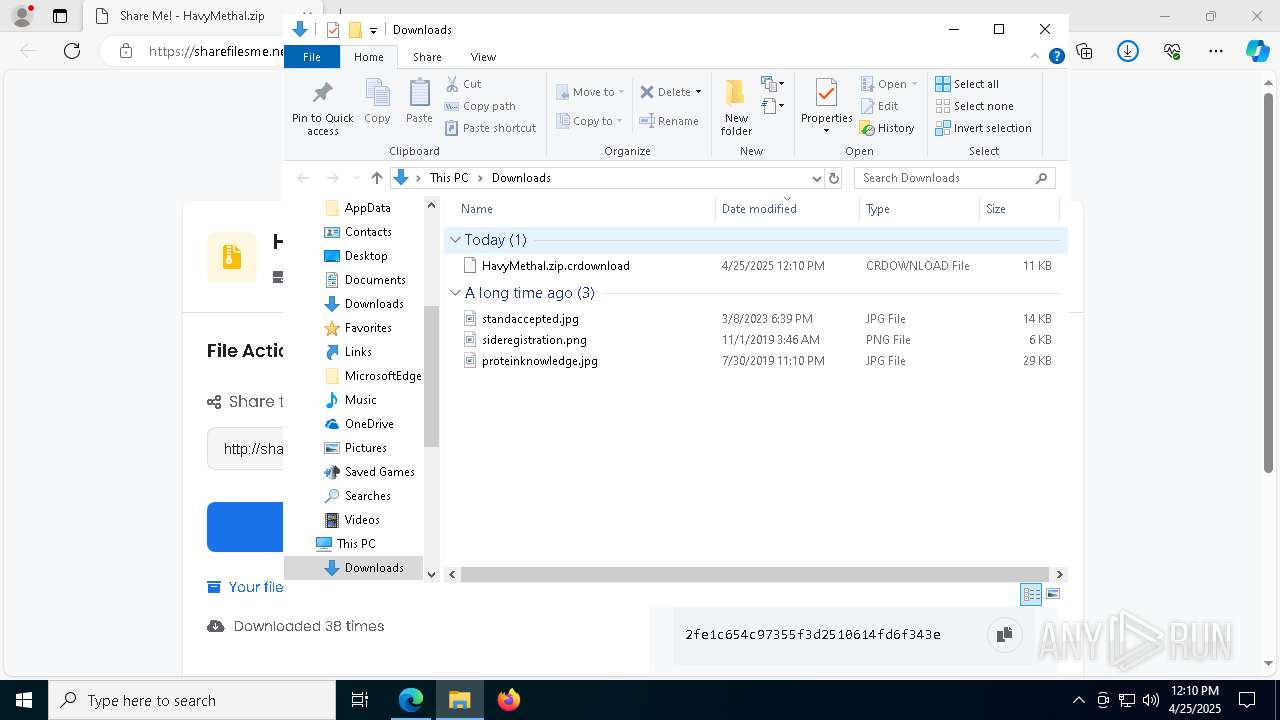This screenshot has height=720, width=1280.
Task: Switch to details view layout icon
Action: click(x=1031, y=594)
